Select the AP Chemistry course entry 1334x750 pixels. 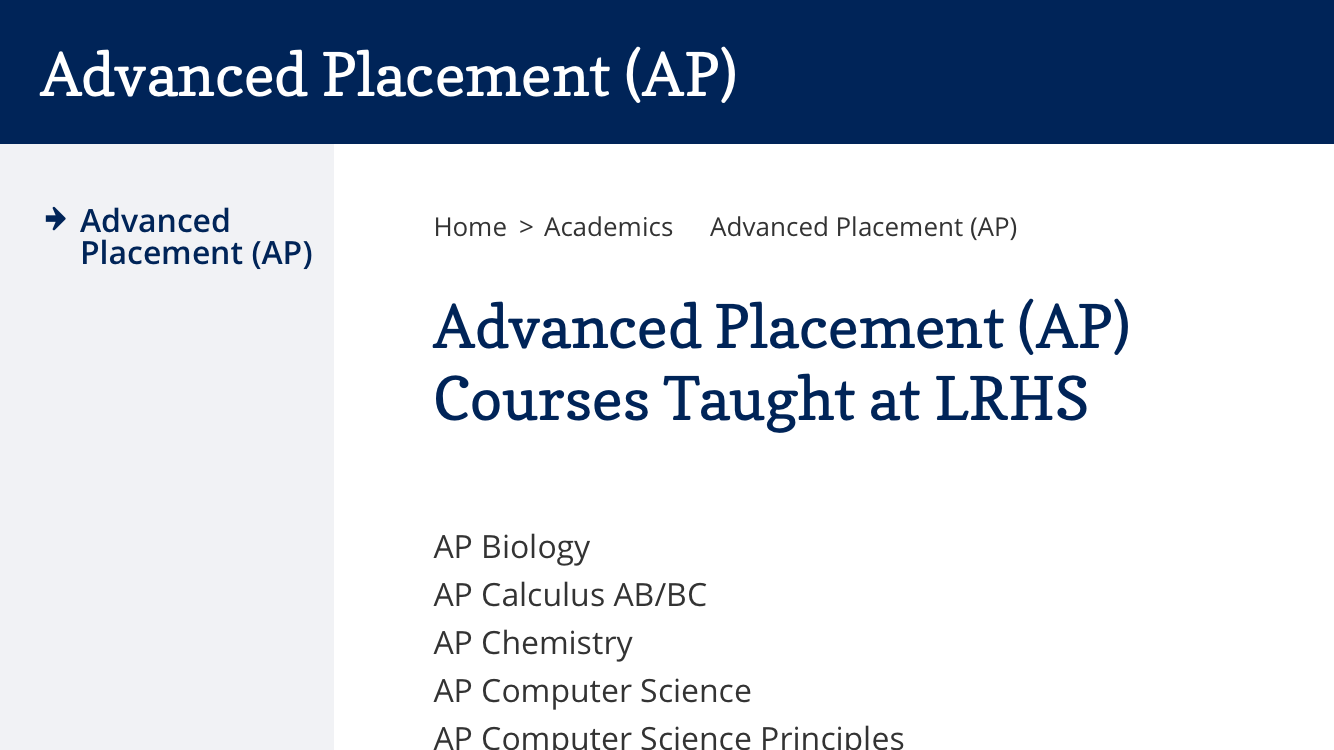[533, 643]
